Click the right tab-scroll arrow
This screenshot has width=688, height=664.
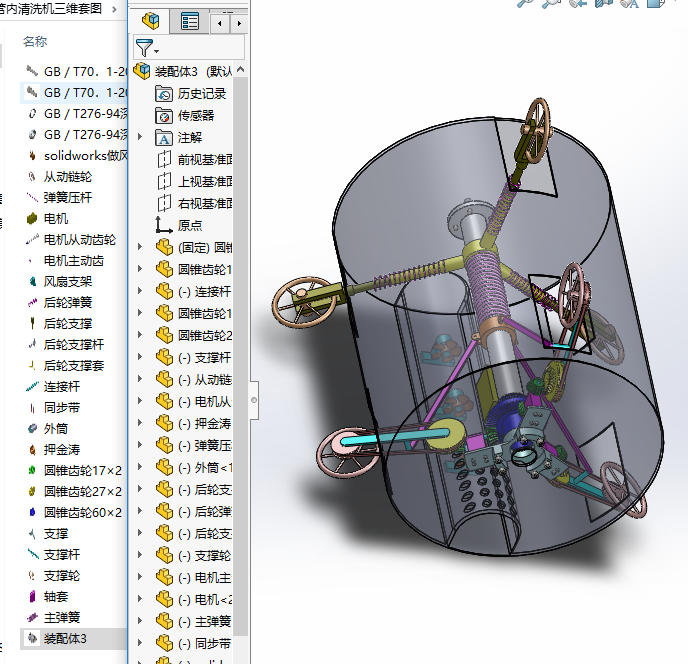click(239, 24)
